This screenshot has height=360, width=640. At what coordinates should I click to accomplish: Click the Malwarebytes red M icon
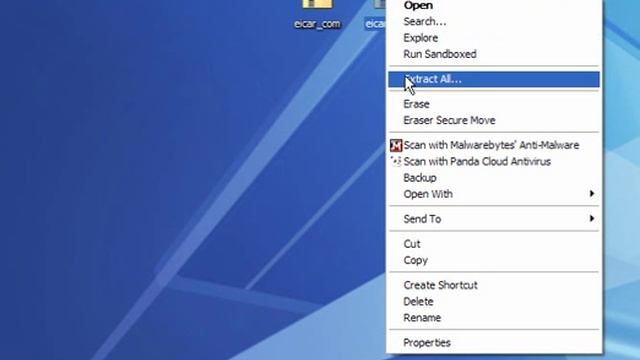[x=396, y=145]
